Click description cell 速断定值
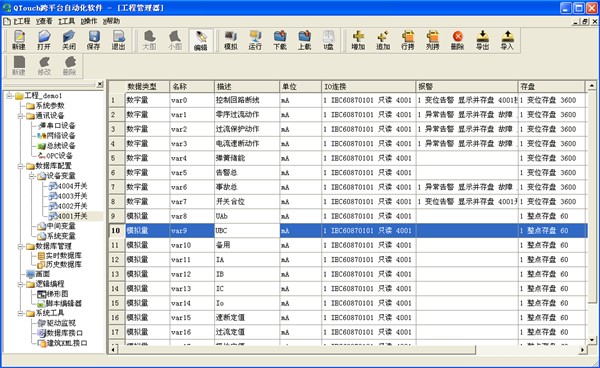The width and height of the screenshot is (600, 368). 247,318
